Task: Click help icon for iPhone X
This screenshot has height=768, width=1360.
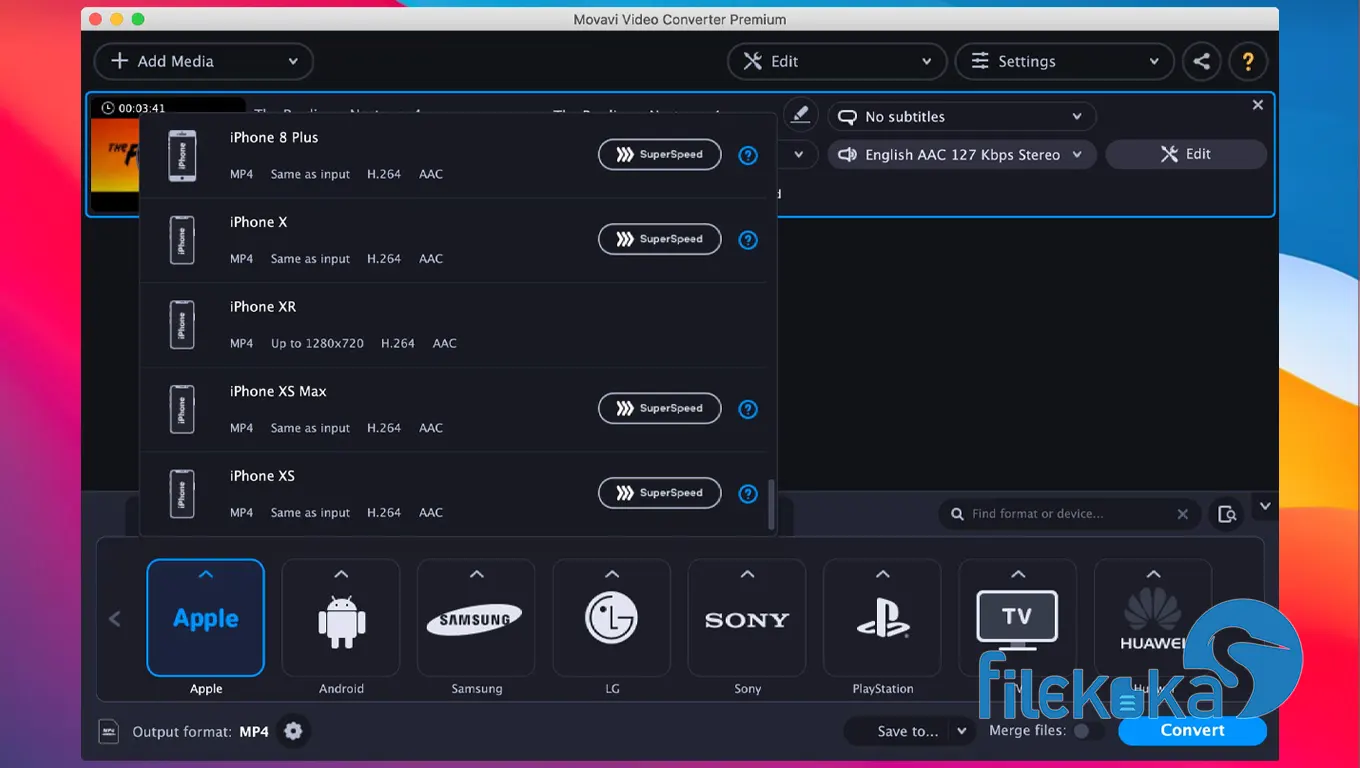Action: click(x=748, y=240)
